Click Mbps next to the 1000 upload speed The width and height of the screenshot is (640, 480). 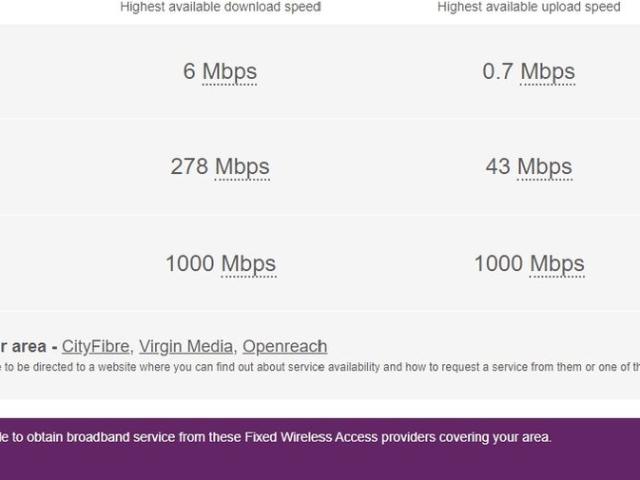pyautogui.click(x=557, y=264)
